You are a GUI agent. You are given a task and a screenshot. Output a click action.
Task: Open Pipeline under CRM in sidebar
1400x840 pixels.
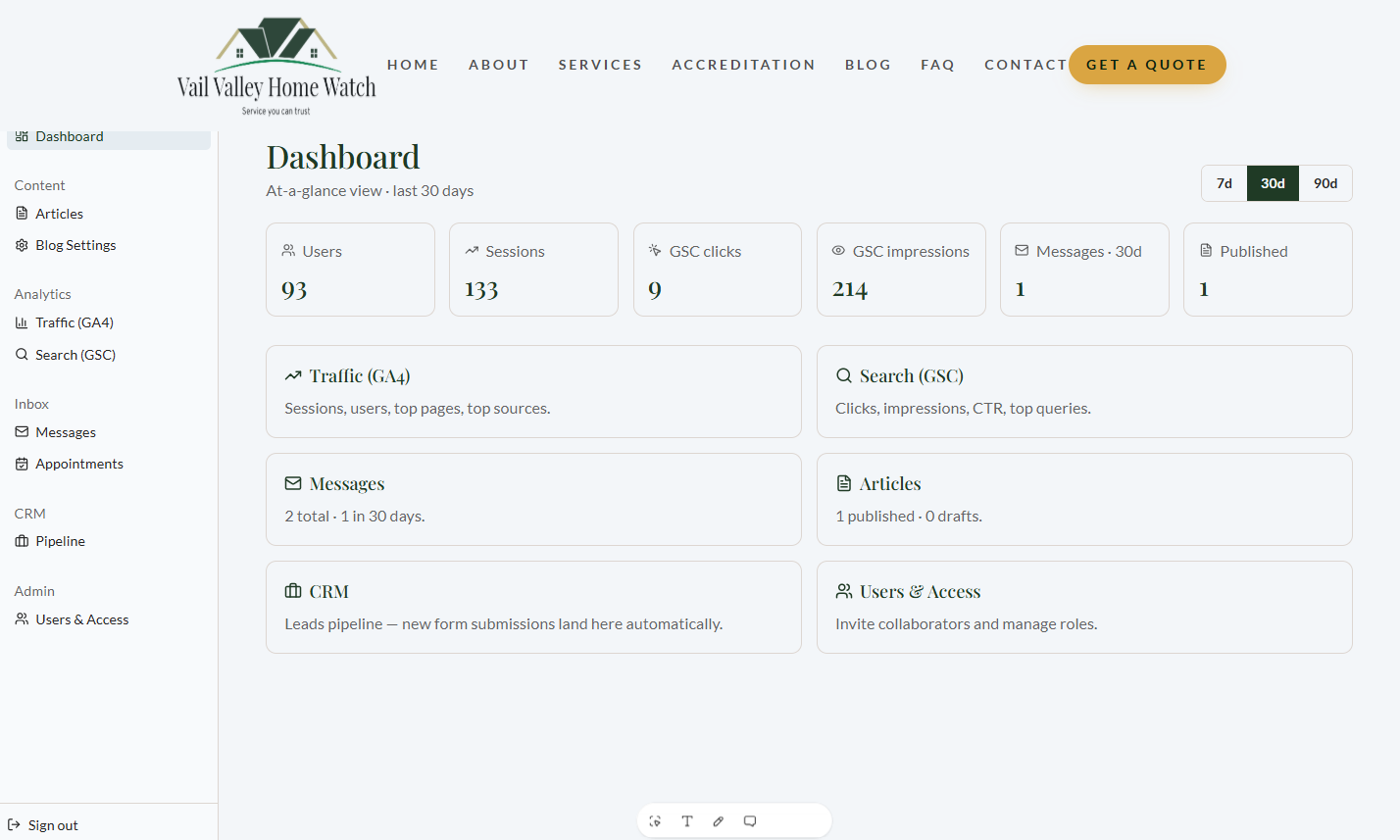pos(109,541)
